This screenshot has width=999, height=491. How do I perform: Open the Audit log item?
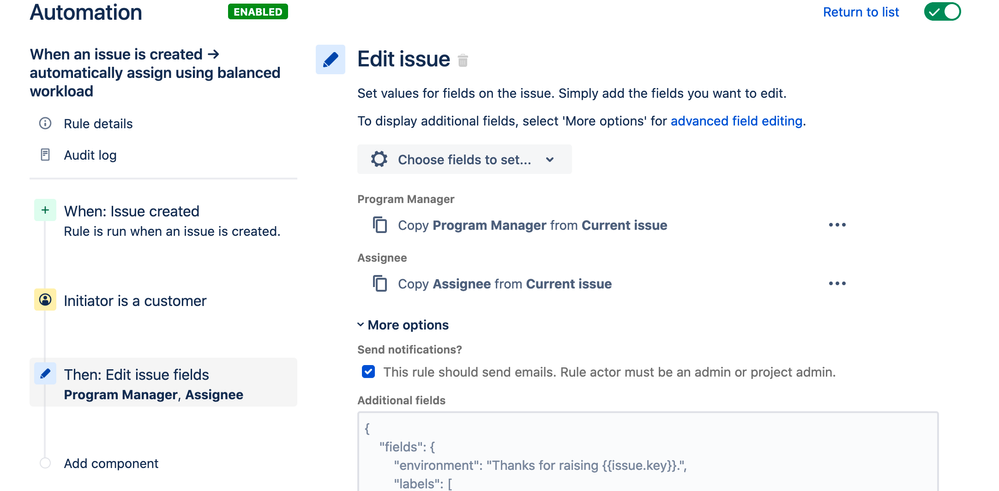tap(90, 155)
